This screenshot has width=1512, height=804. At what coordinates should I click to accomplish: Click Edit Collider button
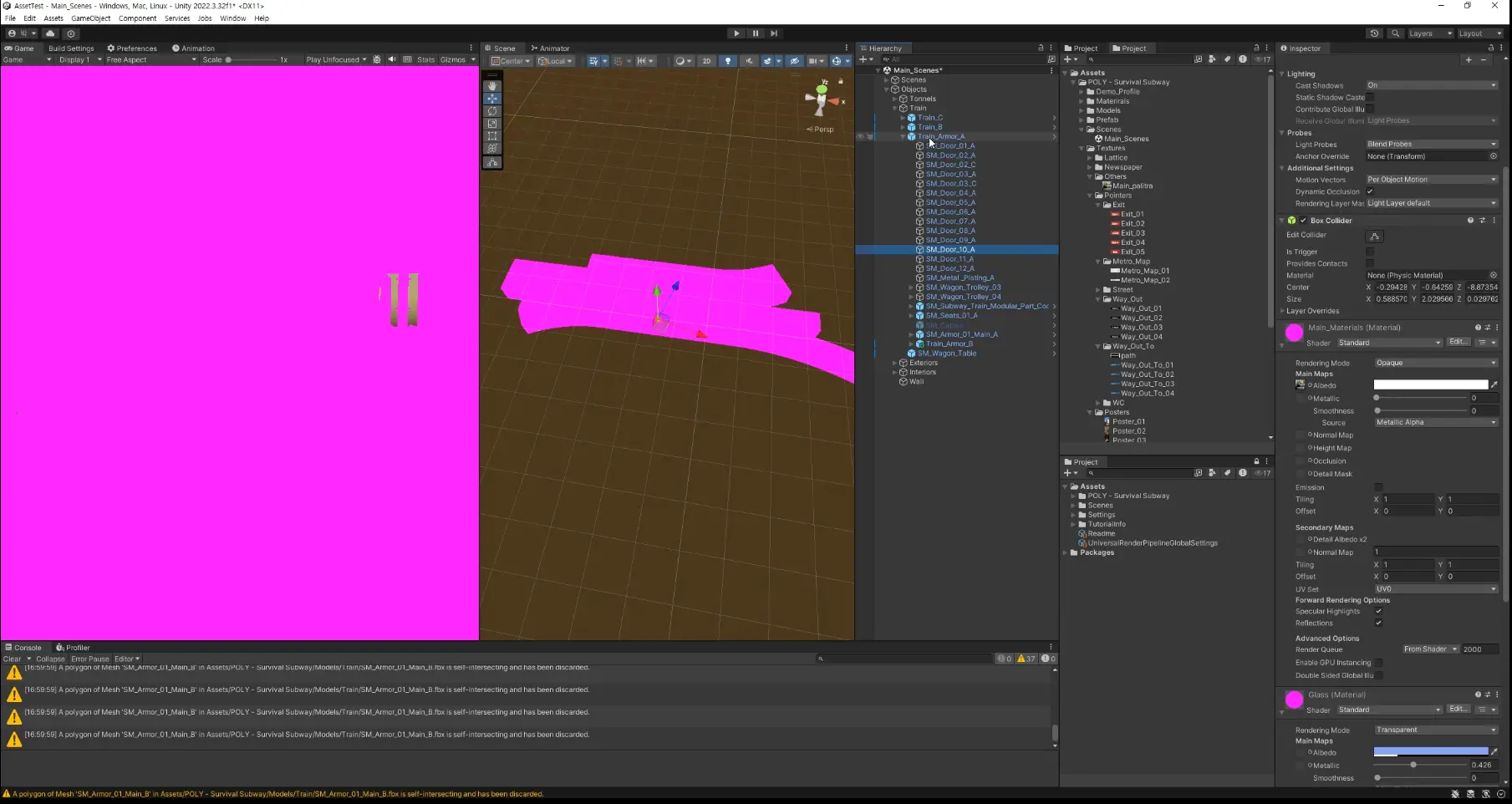(1374, 236)
